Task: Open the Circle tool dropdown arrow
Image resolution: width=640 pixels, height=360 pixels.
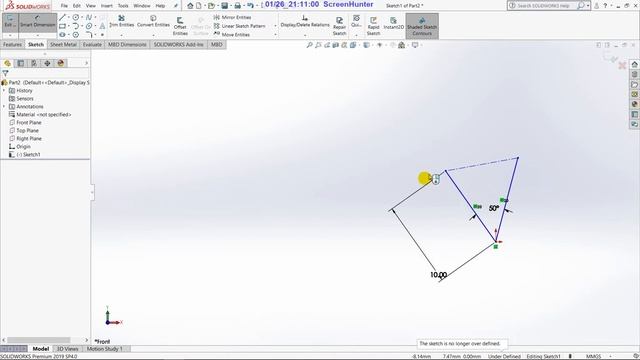Action: (82, 17)
